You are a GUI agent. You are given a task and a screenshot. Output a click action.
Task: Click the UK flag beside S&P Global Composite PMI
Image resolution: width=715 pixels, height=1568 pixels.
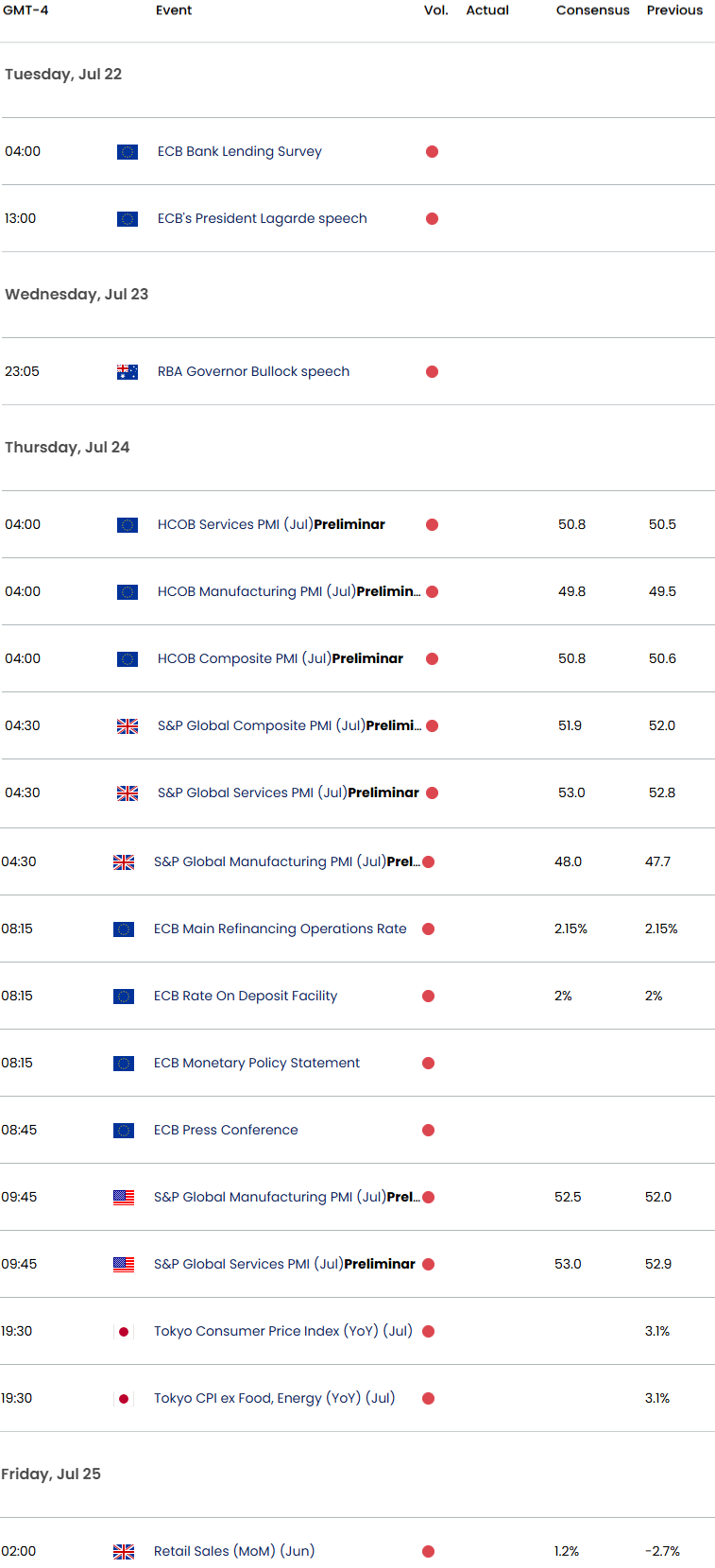coord(128,726)
